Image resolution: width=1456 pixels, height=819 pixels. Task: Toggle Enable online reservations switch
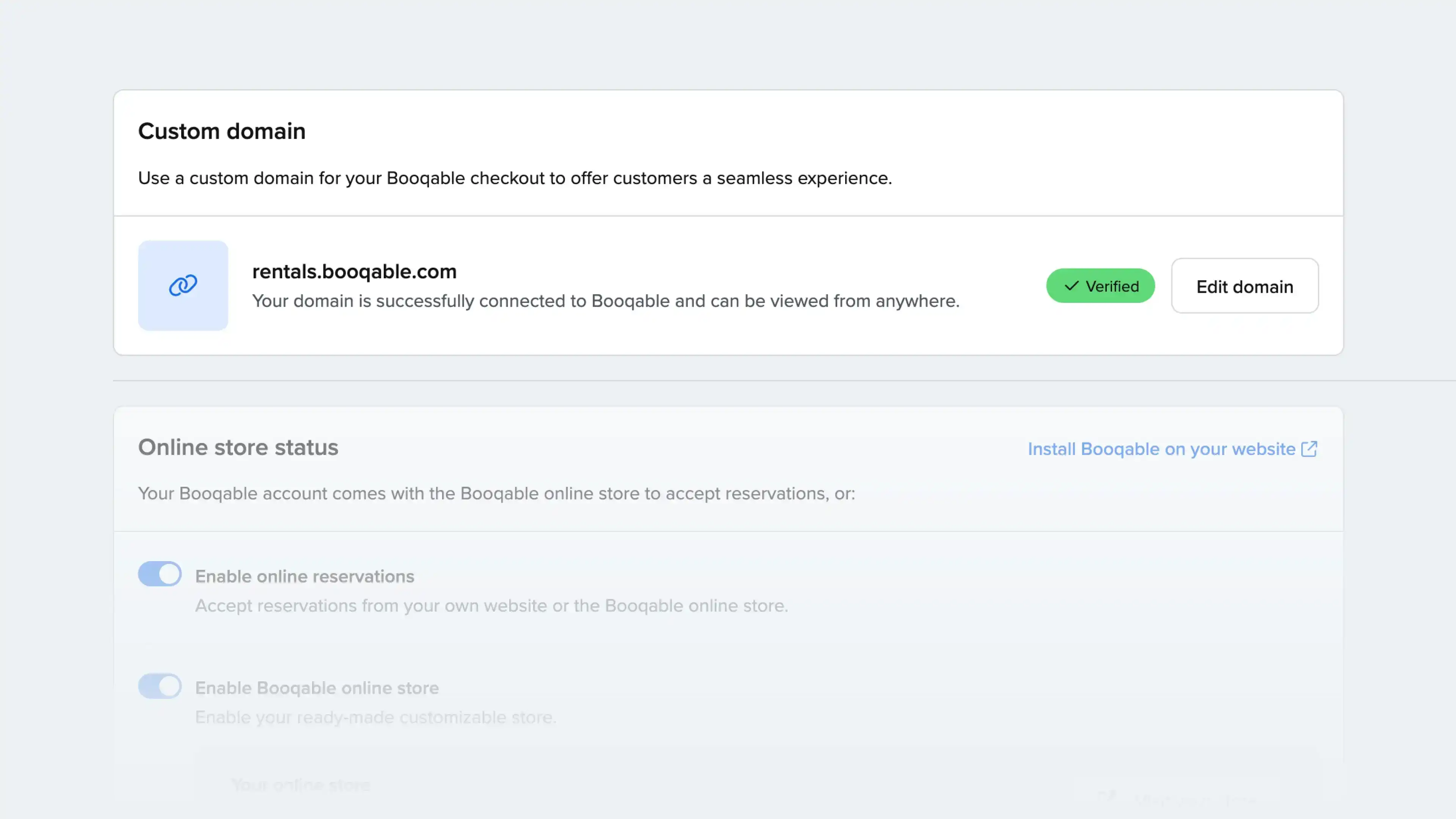(x=160, y=574)
